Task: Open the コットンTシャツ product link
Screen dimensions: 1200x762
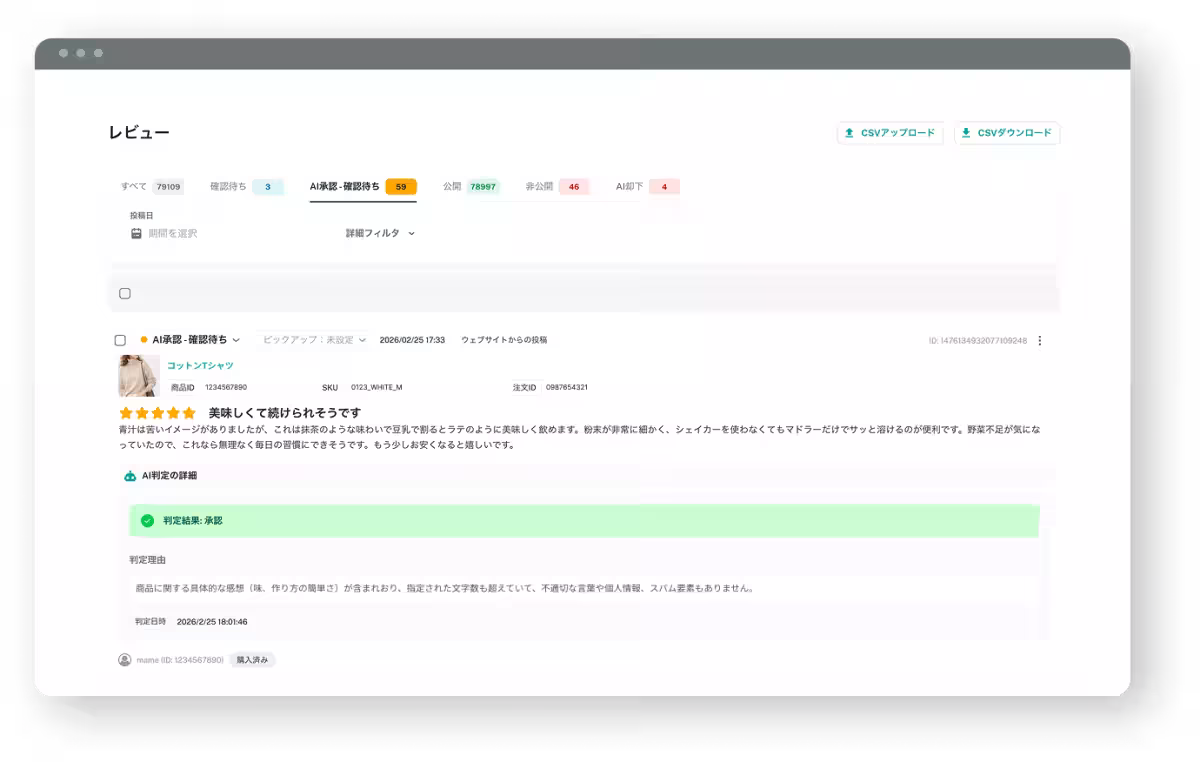Action: pyautogui.click(x=200, y=366)
